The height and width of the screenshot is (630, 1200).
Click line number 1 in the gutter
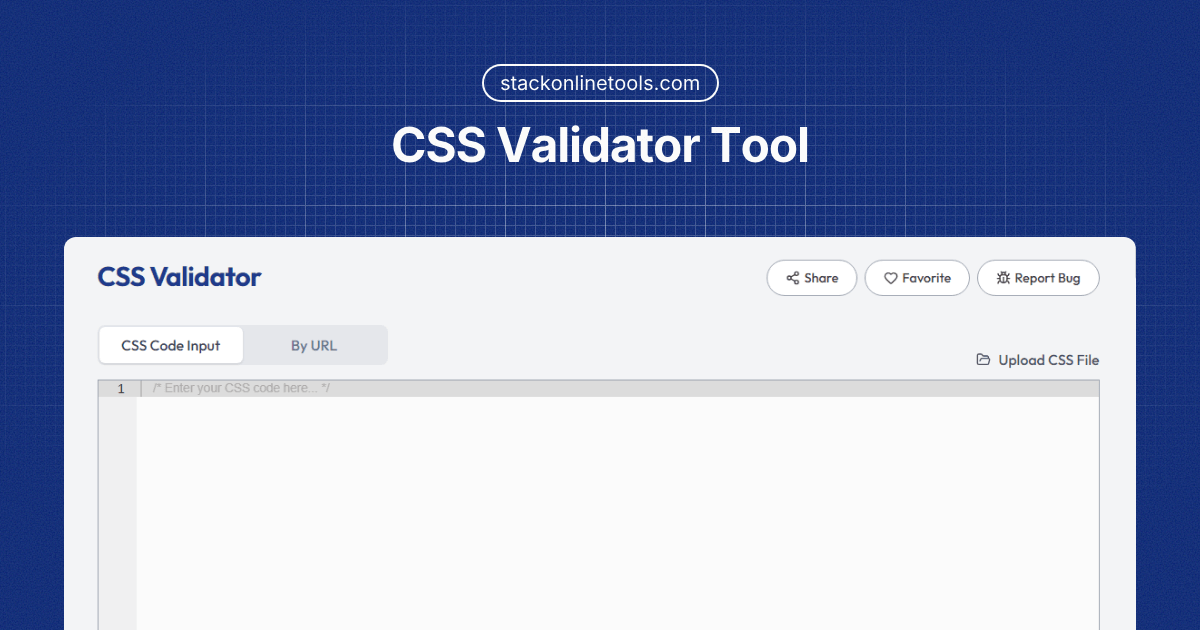(x=120, y=388)
